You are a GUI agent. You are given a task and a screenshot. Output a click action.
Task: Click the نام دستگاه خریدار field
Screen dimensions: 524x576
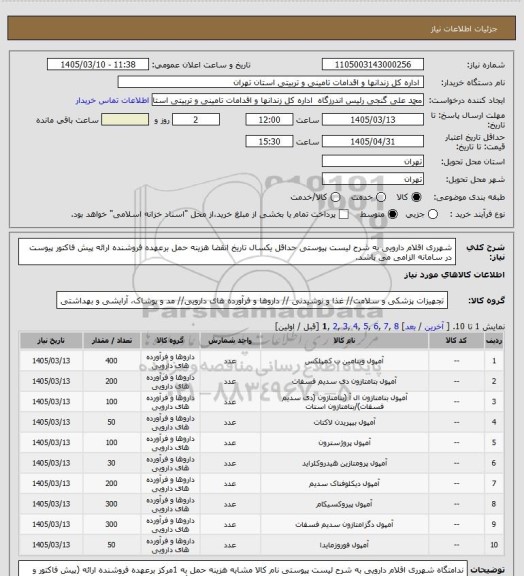coord(270,82)
